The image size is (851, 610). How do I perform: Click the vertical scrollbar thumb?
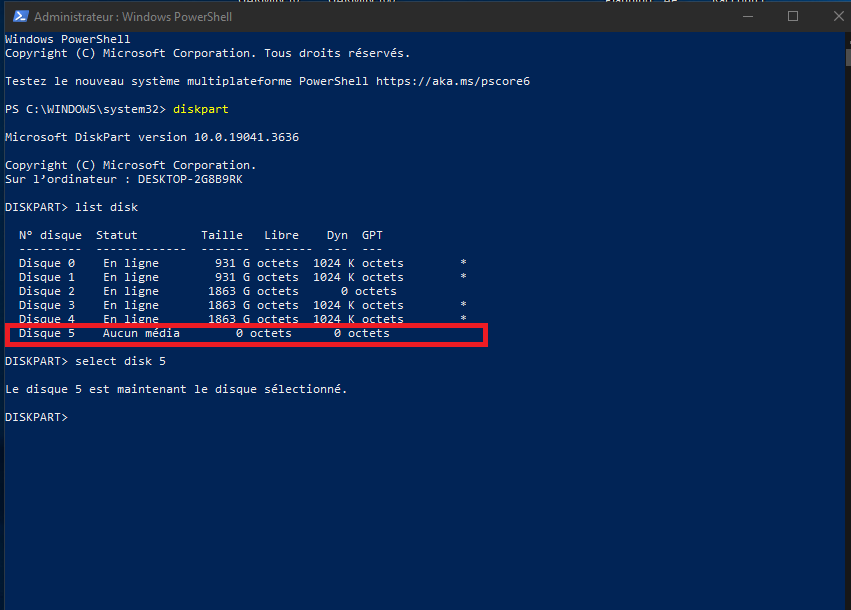pyautogui.click(x=848, y=57)
